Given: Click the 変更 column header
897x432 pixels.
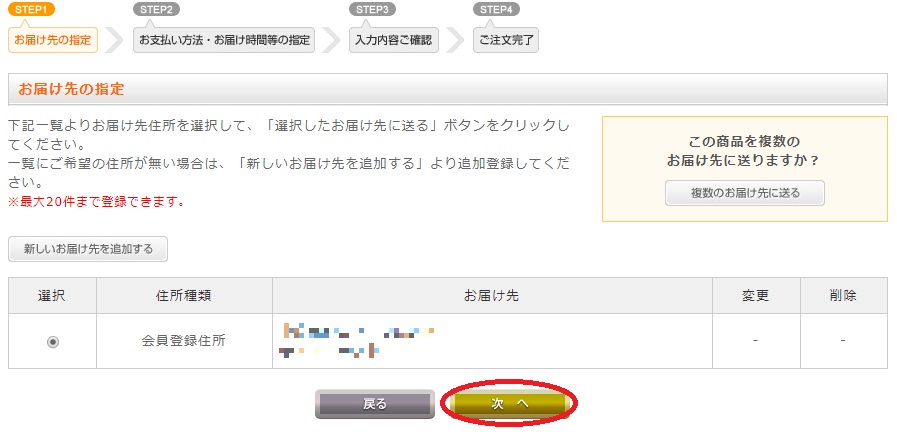Looking at the screenshot, I should click(x=756, y=296).
